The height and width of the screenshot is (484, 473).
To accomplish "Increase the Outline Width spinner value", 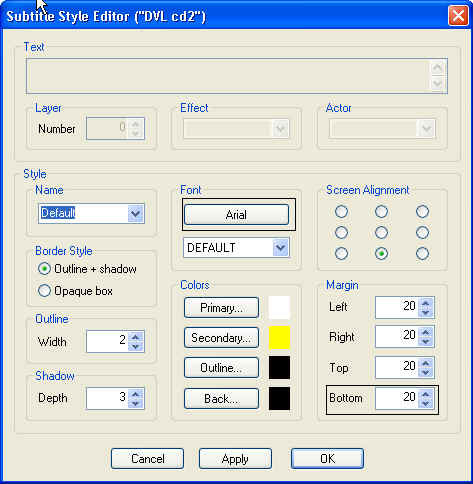I will coord(135,337).
